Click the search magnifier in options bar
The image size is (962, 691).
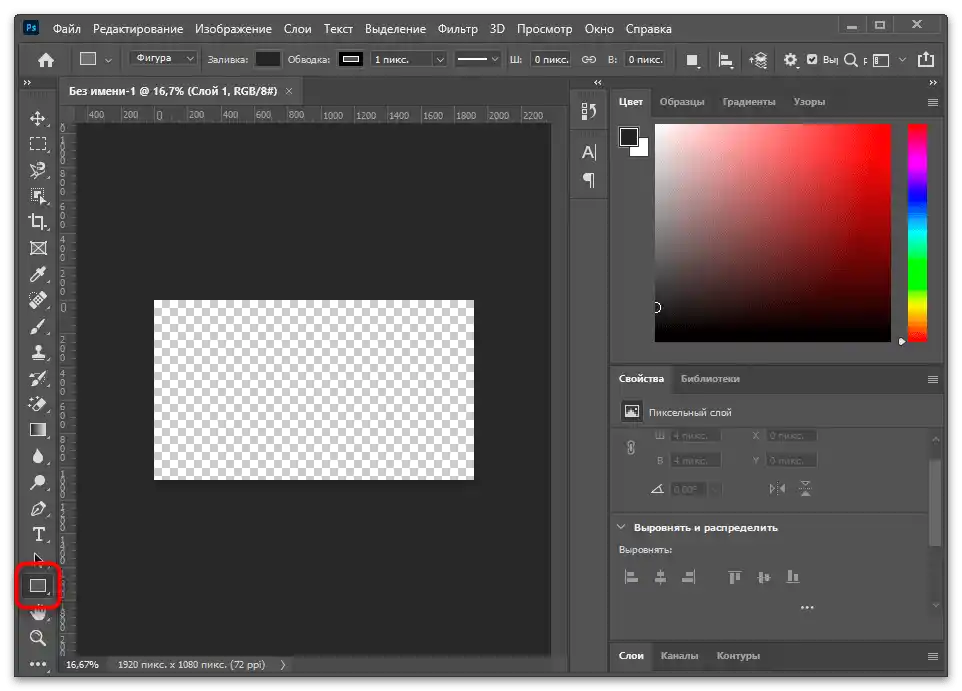[850, 60]
